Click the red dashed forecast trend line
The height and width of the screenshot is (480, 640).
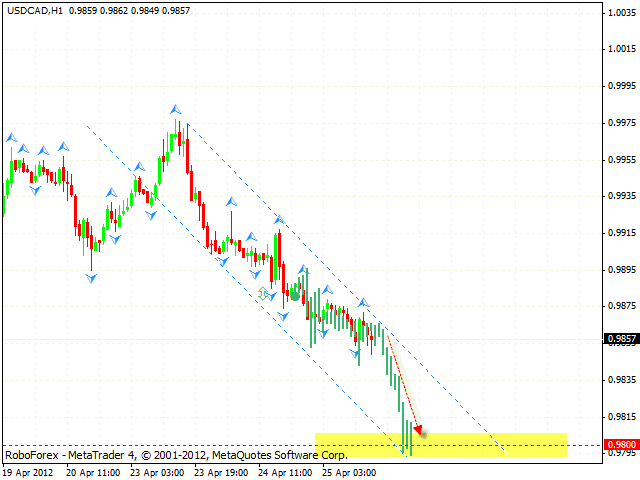tap(402, 382)
